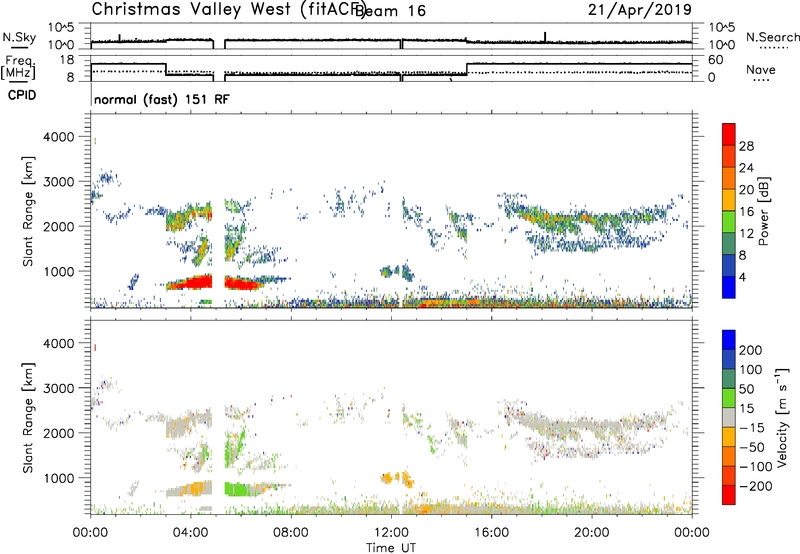Click the 200 tick on the velocity colorbar
This screenshot has width=800, height=554.
pos(751,350)
